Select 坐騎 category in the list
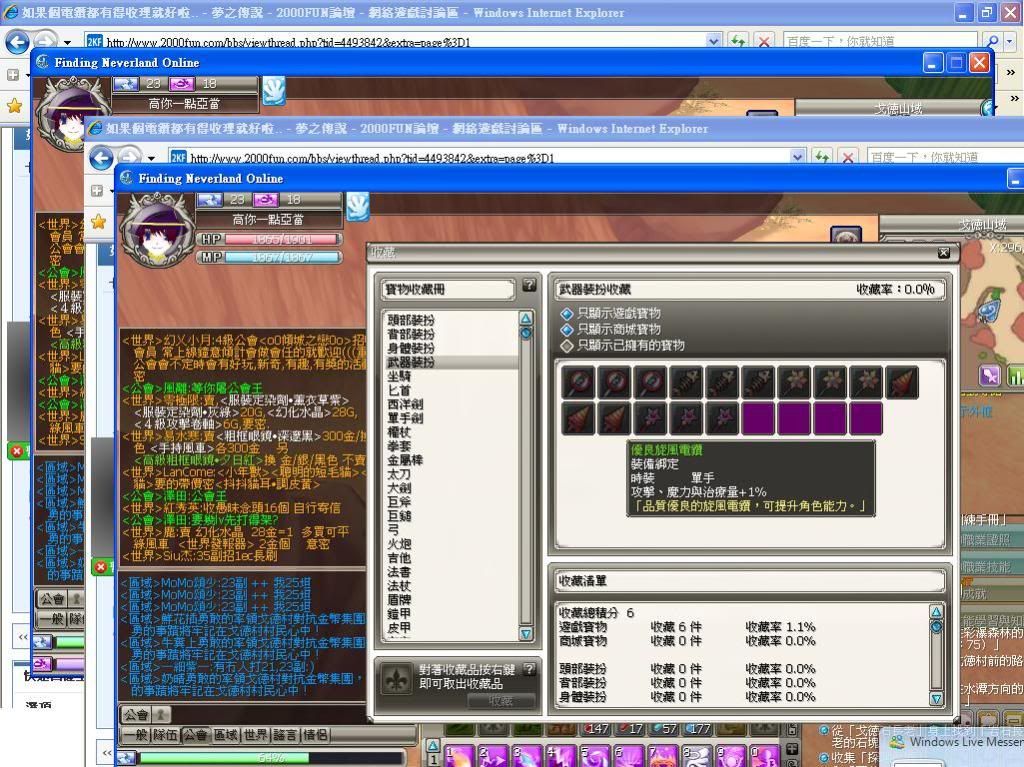1024x767 pixels. coord(399,376)
